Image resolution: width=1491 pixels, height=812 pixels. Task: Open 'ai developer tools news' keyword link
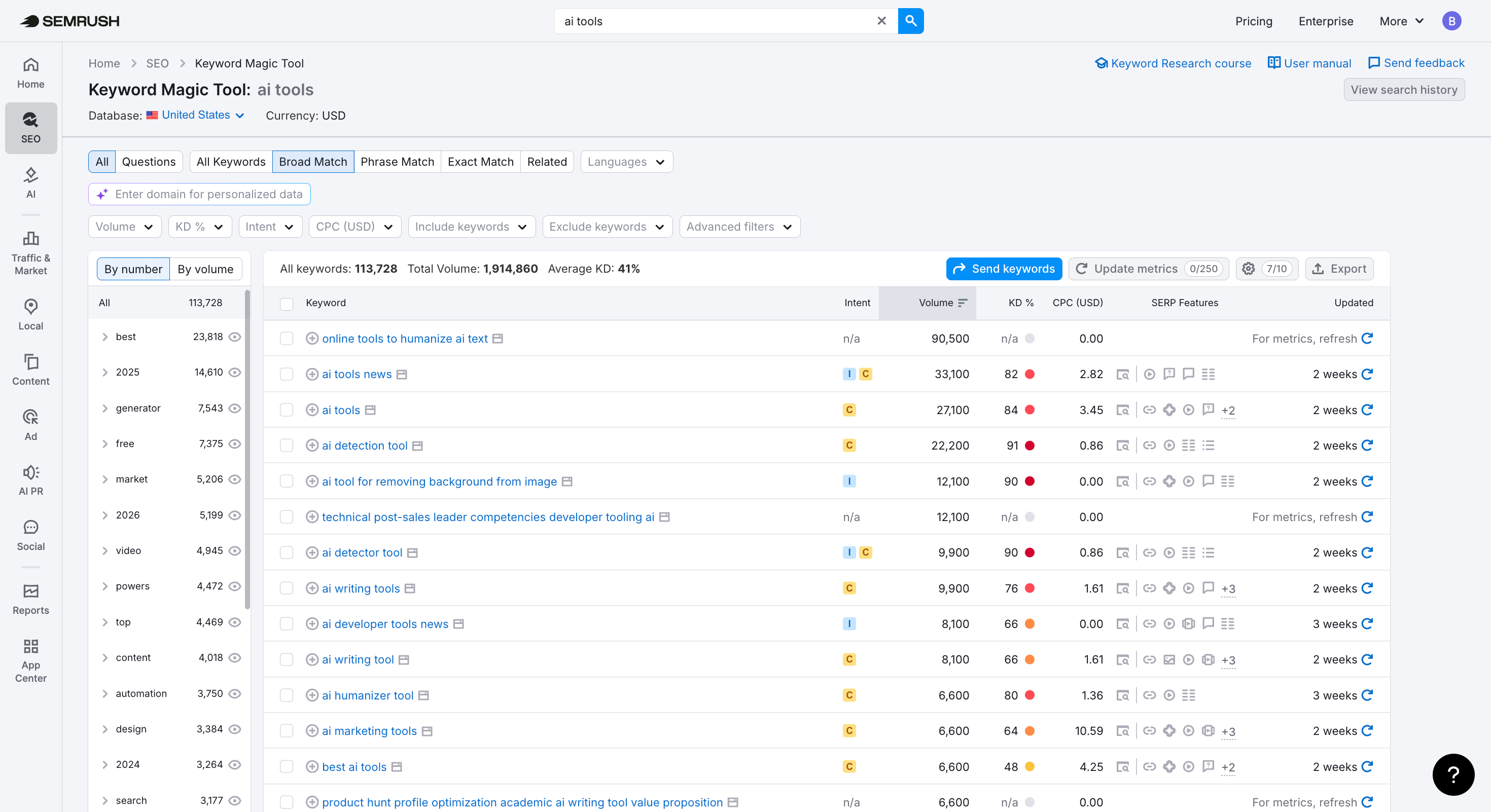[385, 623]
